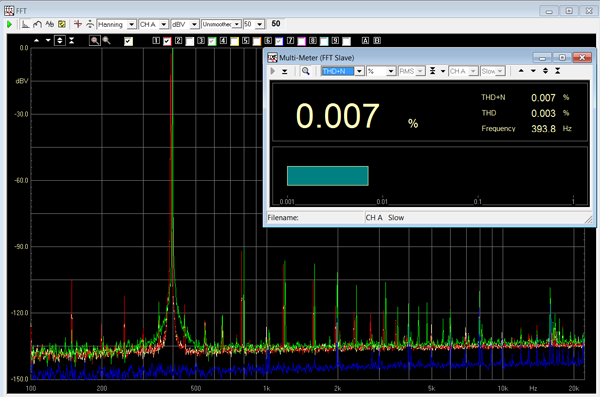Click the trace 3 number button

(x=201, y=40)
